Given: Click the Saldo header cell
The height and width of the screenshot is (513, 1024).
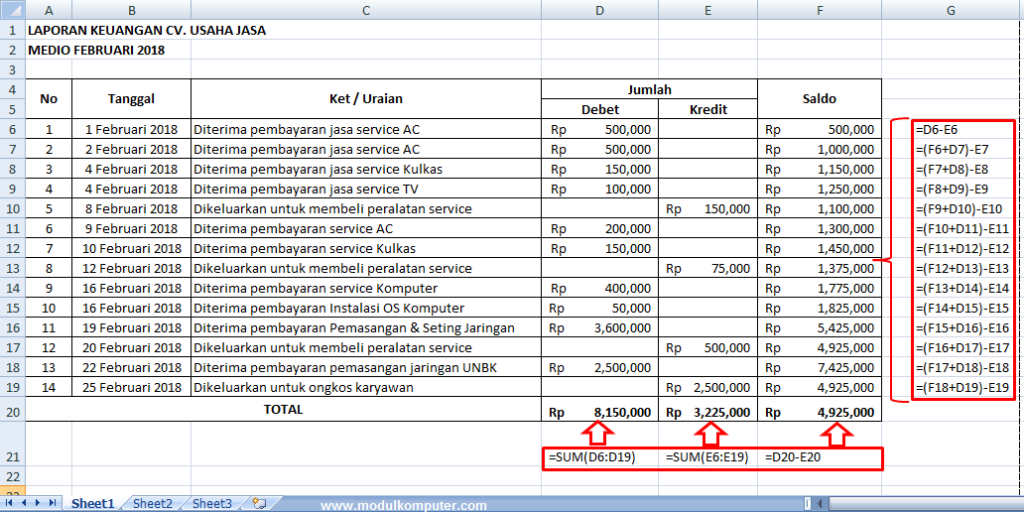Looking at the screenshot, I should tap(820, 99).
